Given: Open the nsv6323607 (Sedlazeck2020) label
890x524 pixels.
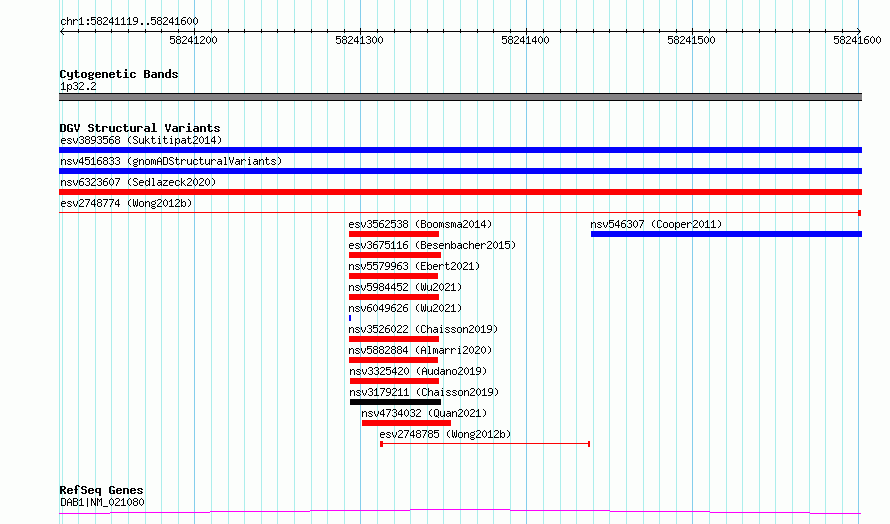Looking at the screenshot, I should click(138, 182).
